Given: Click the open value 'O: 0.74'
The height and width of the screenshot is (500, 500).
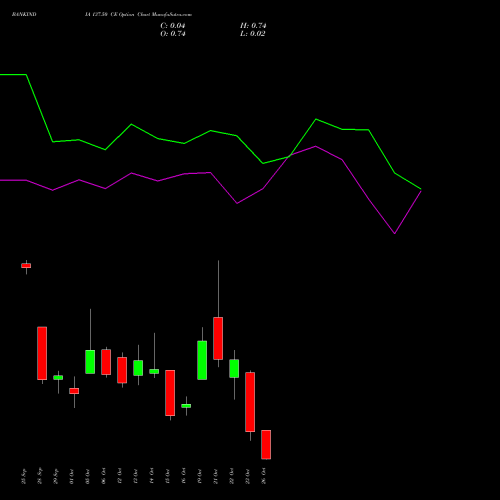Looking at the screenshot, I should tap(173, 34).
